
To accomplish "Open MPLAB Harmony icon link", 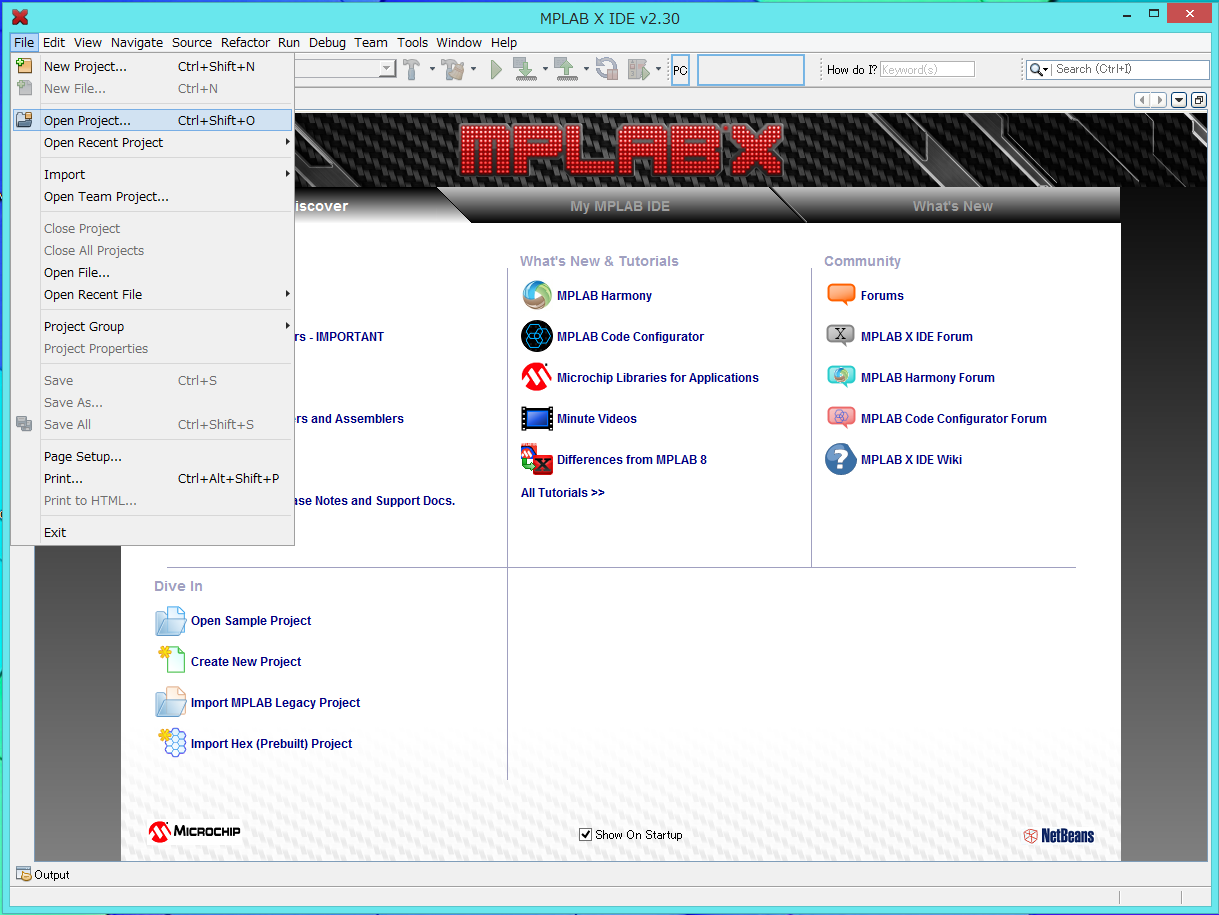I will click(537, 296).
